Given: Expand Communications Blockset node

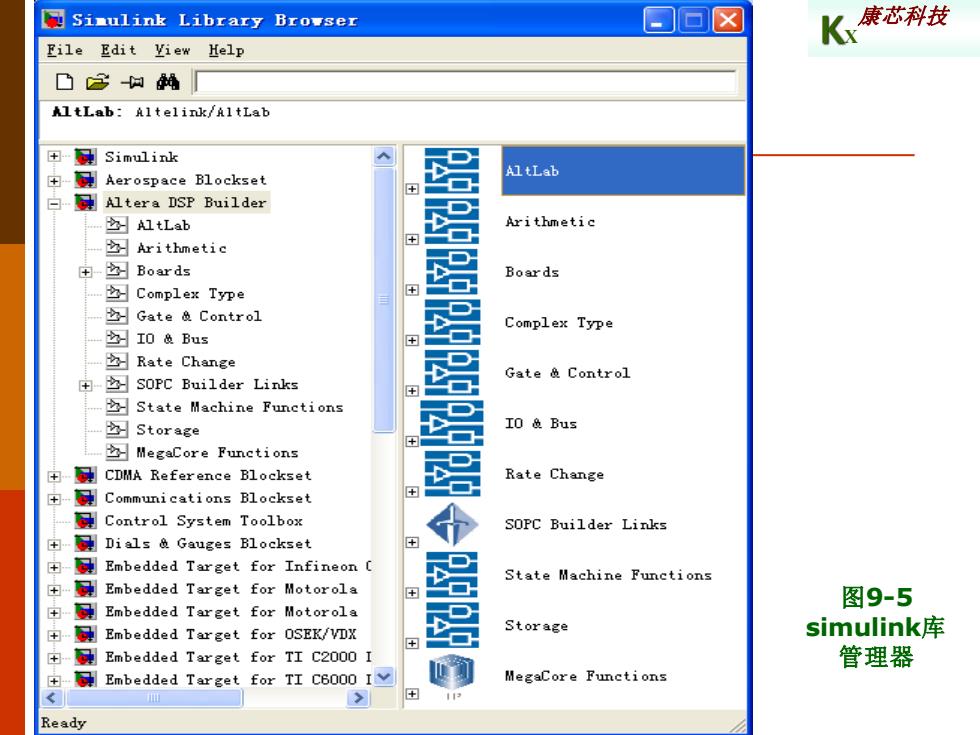Looking at the screenshot, I should coord(54,499).
